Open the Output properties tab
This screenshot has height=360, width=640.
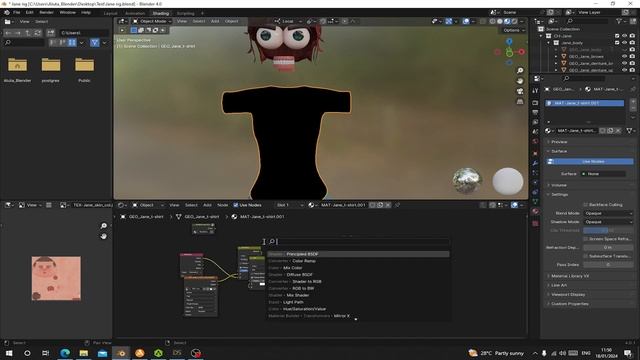point(535,112)
